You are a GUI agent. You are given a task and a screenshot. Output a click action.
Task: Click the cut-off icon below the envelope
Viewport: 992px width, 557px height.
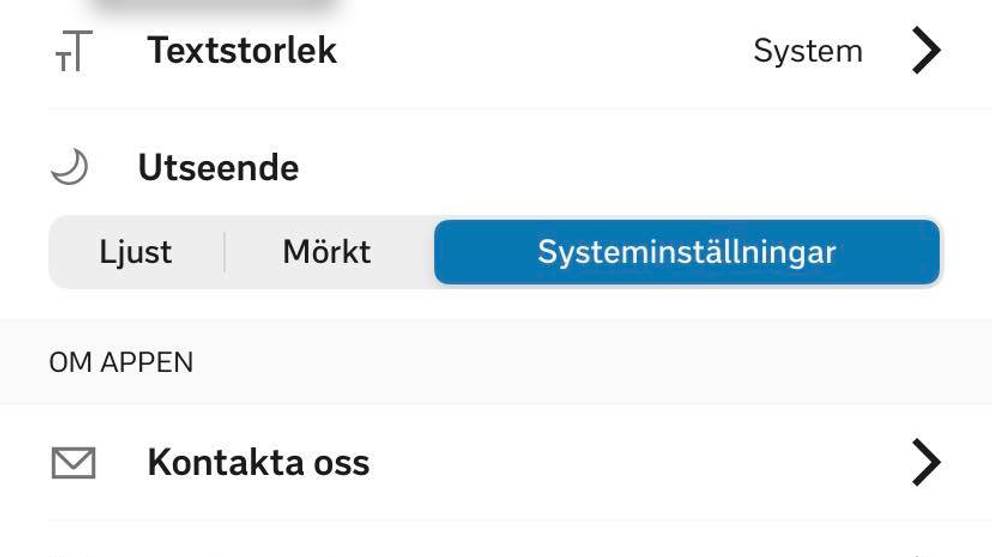pos(72,553)
